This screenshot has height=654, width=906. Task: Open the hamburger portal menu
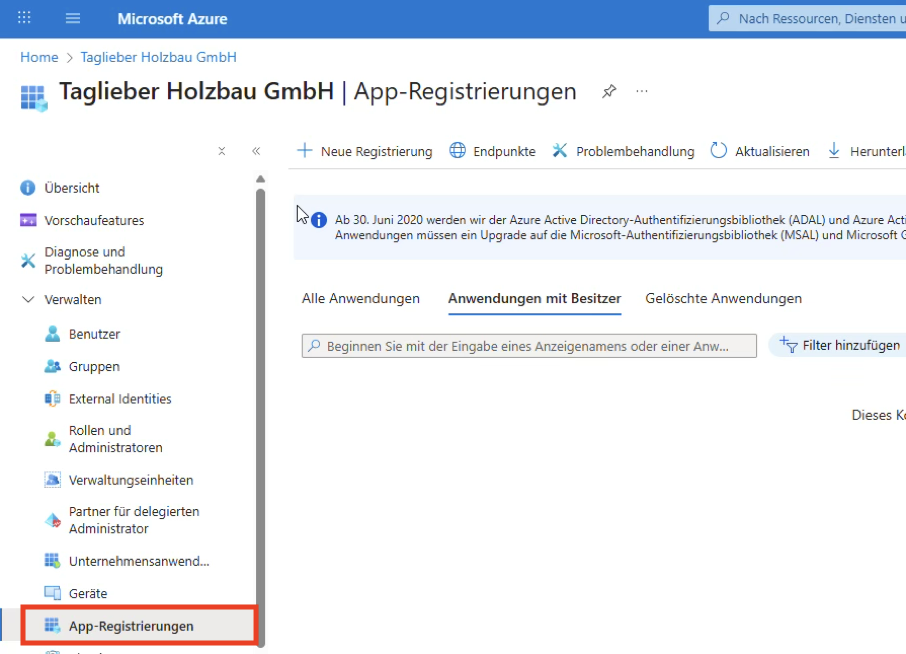pos(73,19)
